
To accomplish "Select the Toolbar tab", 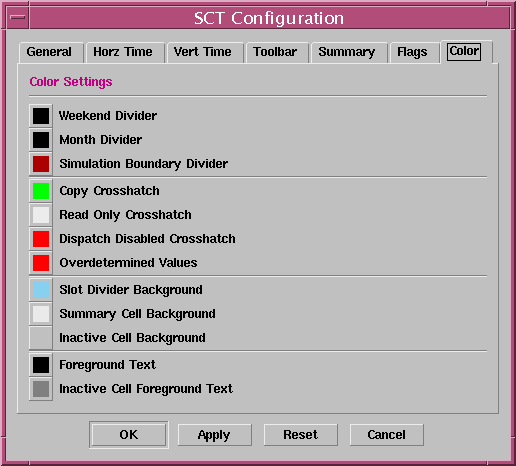I will 277,52.
